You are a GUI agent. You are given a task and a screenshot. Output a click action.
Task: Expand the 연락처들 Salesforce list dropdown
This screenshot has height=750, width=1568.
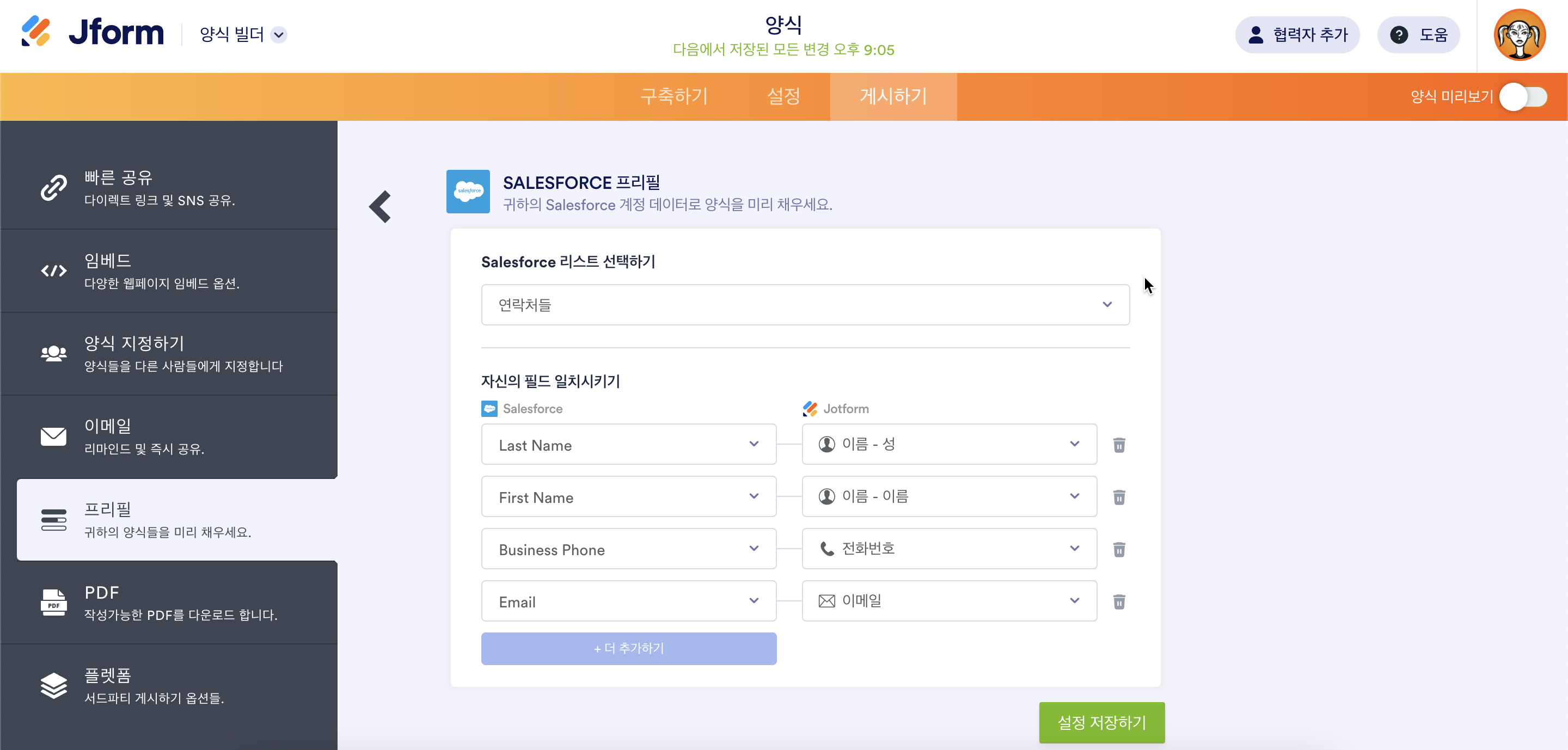805,305
